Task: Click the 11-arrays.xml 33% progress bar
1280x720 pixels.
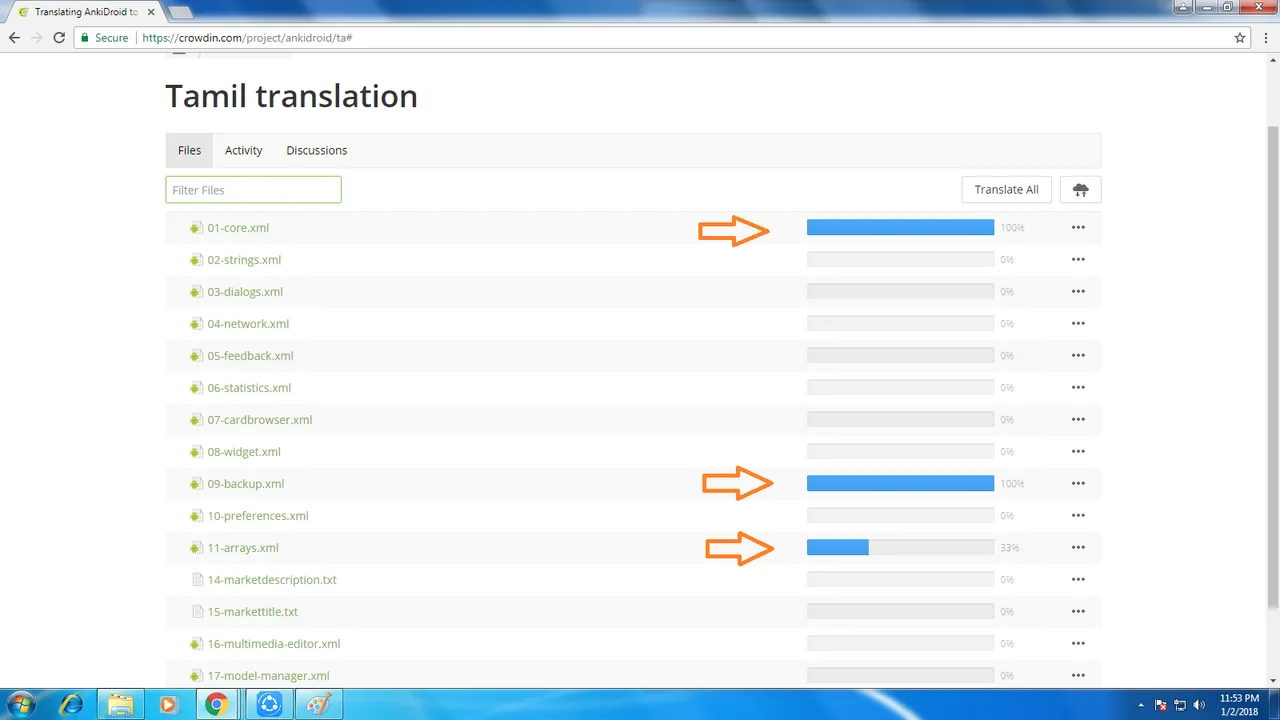Action: pyautogui.click(x=900, y=548)
